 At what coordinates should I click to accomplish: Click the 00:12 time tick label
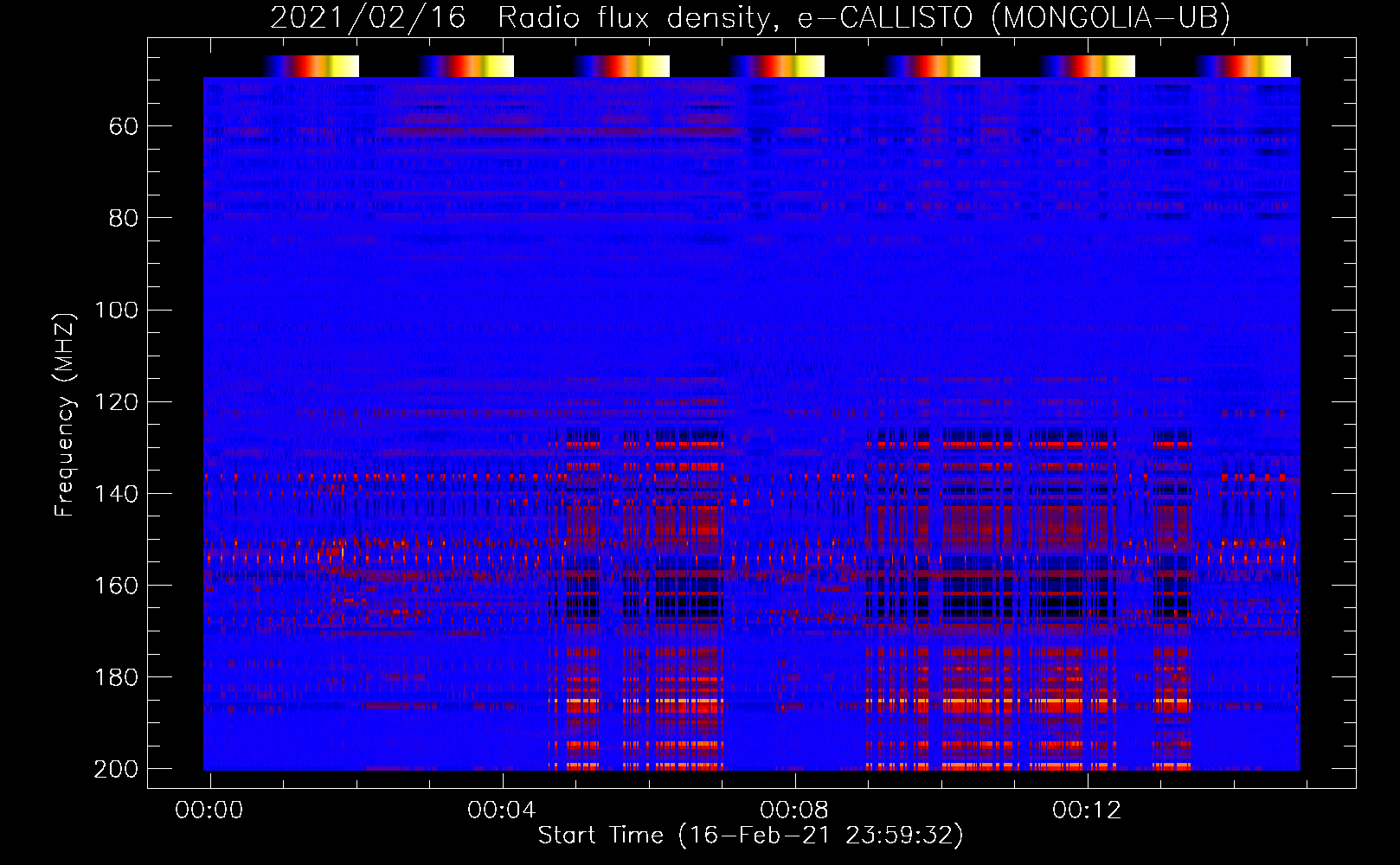click(1087, 811)
